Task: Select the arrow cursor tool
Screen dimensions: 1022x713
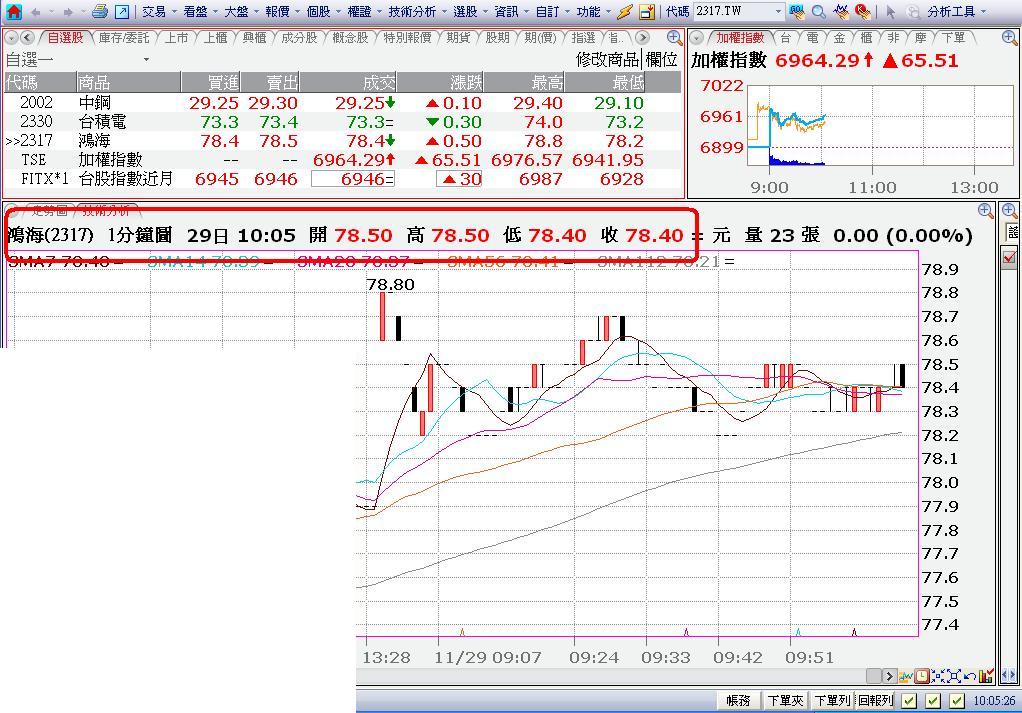Action: 890,12
